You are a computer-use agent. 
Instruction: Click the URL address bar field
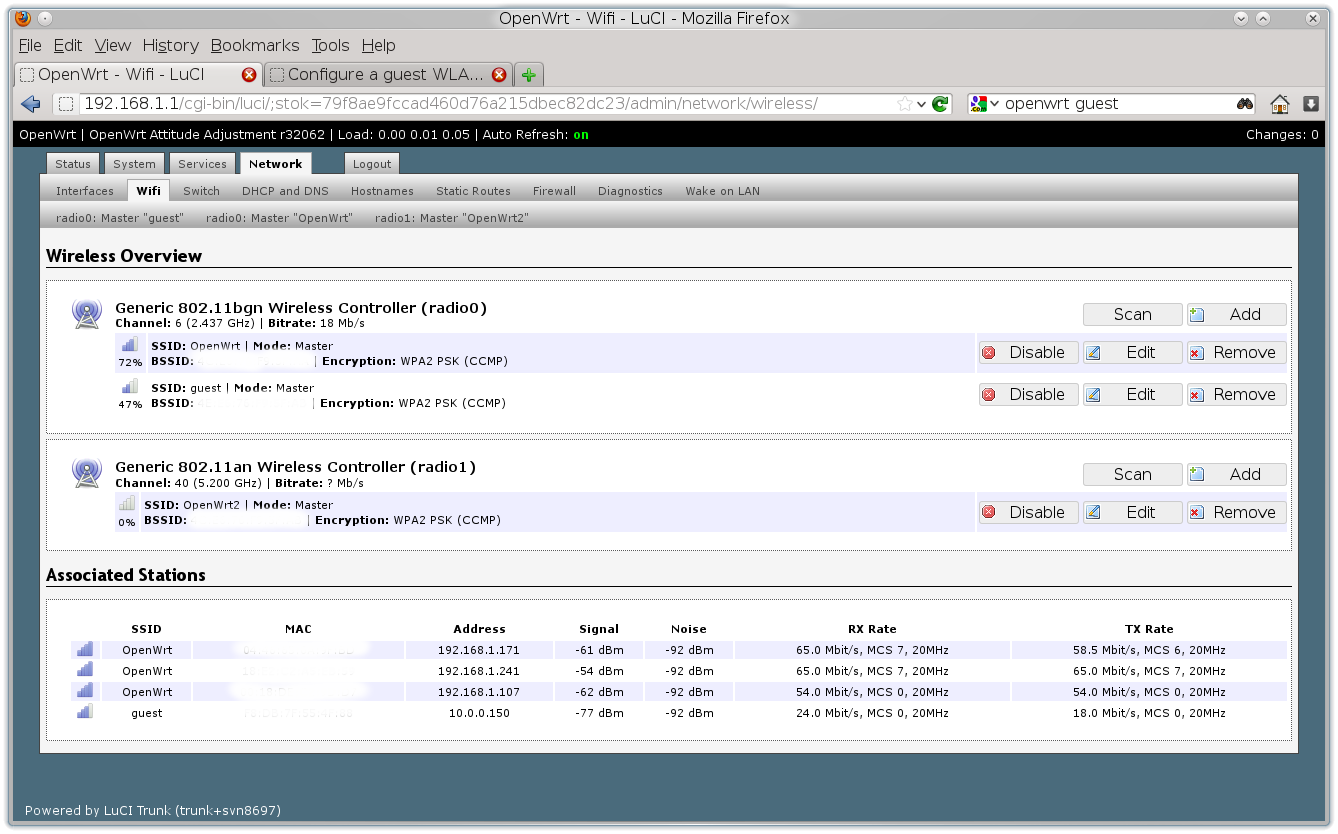click(480, 104)
